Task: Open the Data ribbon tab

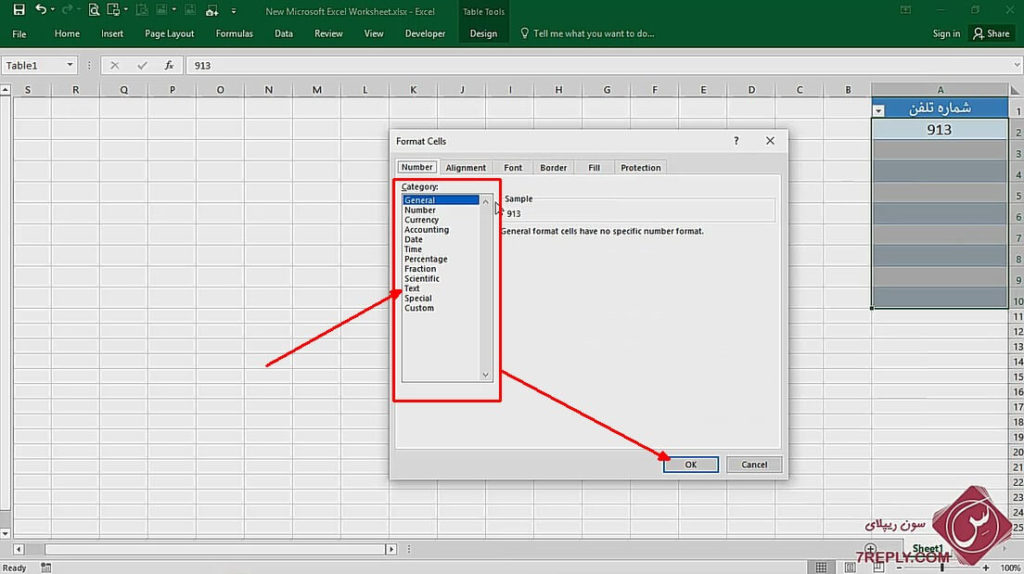Action: (x=283, y=33)
